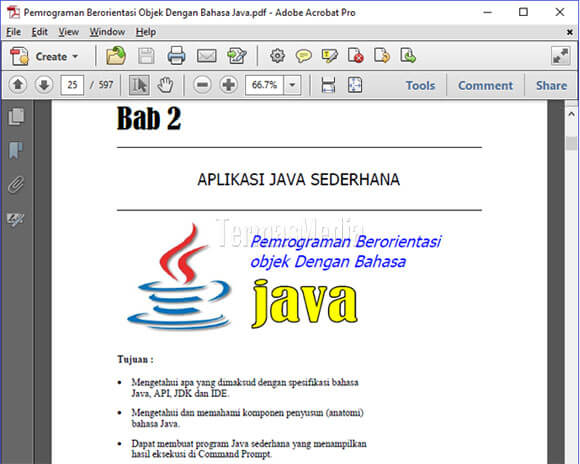Click the page number field showing 25

(72, 85)
